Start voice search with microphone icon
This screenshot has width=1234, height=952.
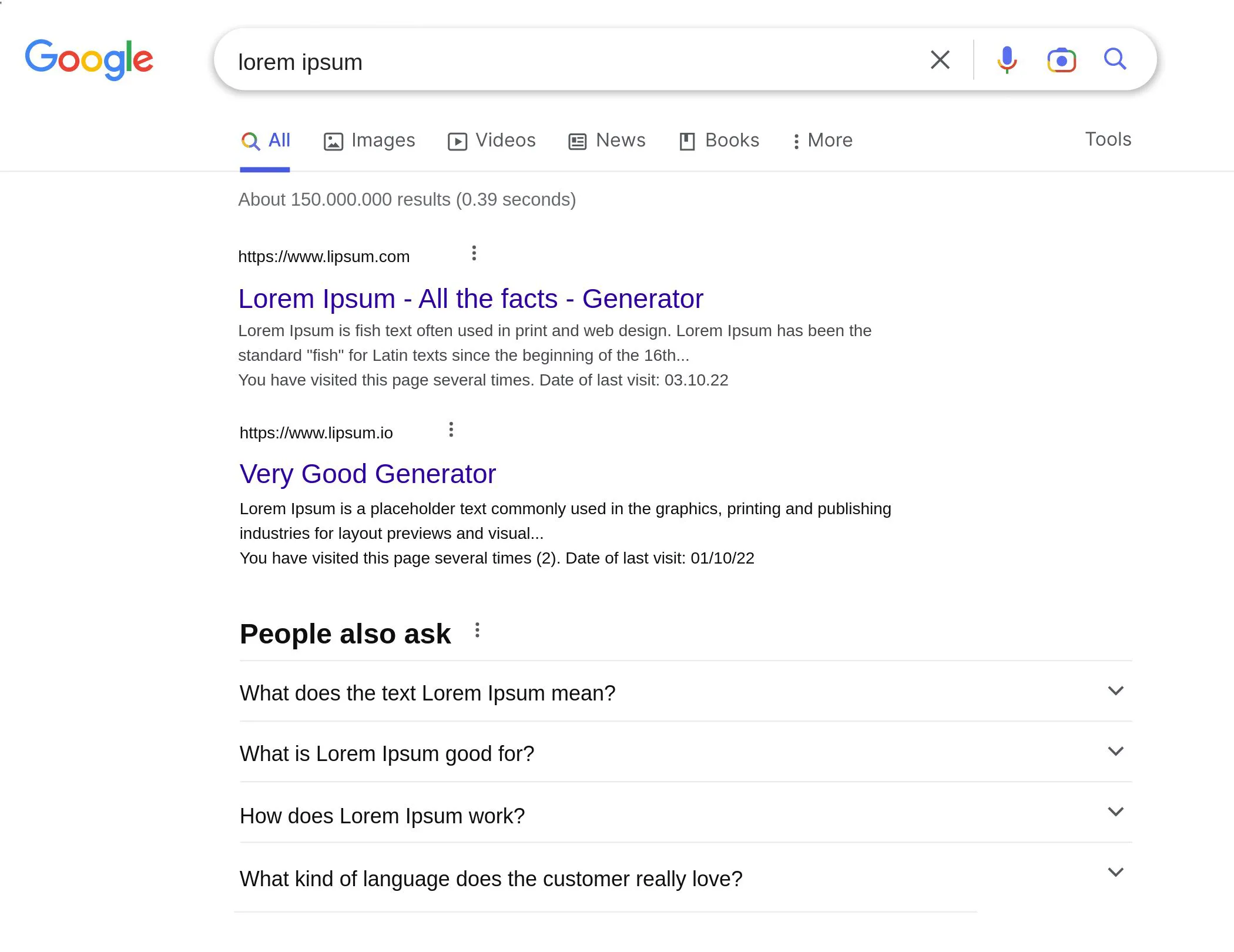click(1007, 59)
